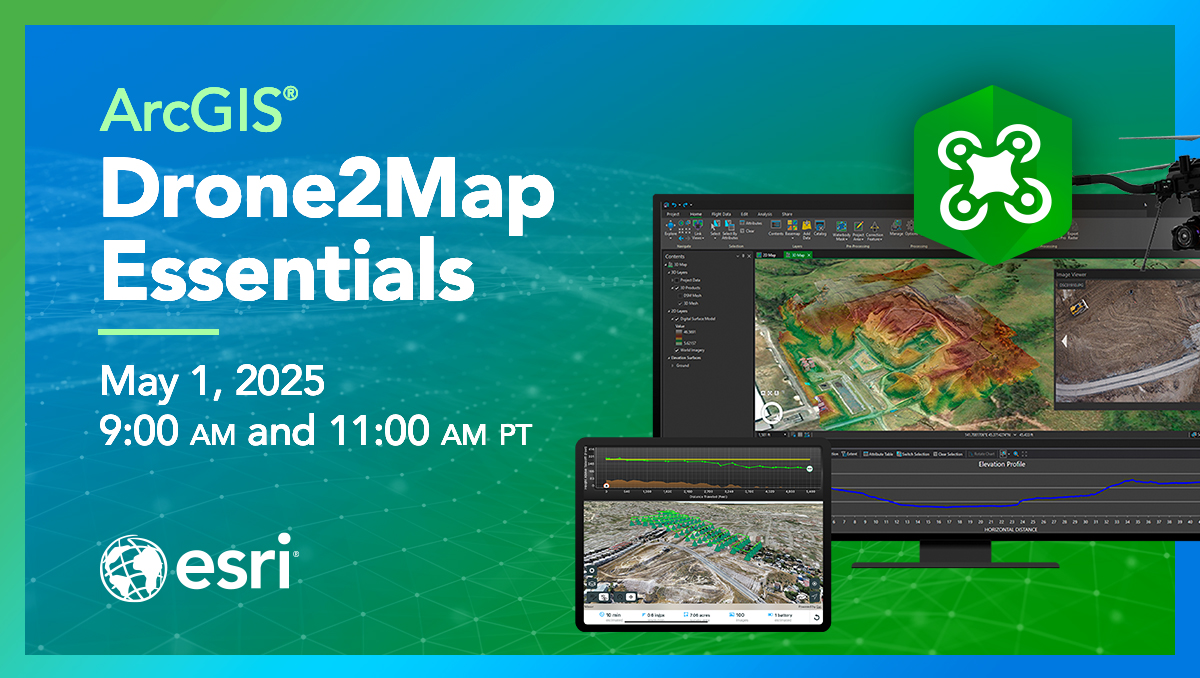The height and width of the screenshot is (678, 1200).
Task: Click Switch Selection on chart toolbar
Action: pyautogui.click(x=913, y=454)
